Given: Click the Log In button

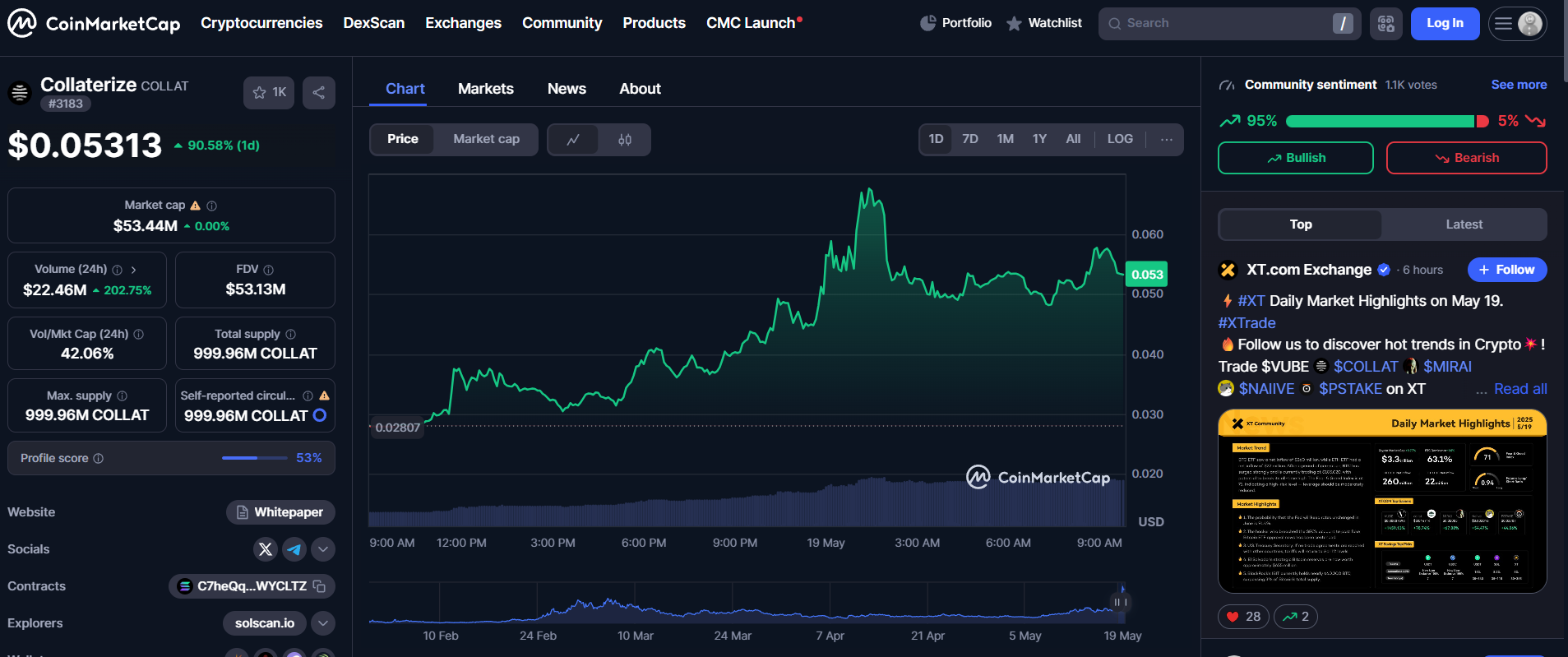Looking at the screenshot, I should pos(1445,24).
